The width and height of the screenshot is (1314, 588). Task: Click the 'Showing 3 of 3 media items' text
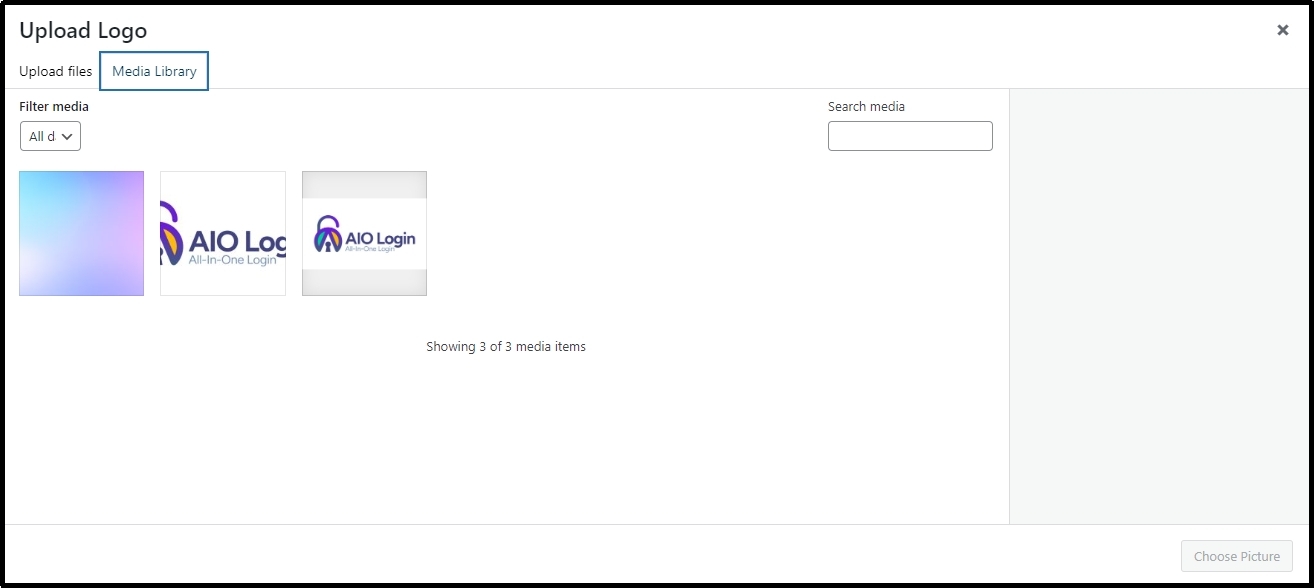[506, 346]
